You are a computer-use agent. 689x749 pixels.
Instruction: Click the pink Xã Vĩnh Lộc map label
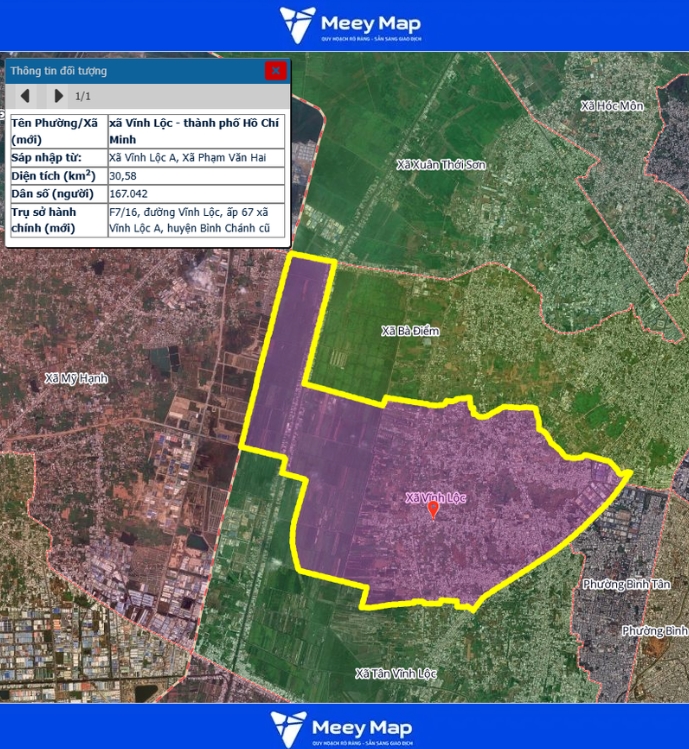pyautogui.click(x=435, y=497)
